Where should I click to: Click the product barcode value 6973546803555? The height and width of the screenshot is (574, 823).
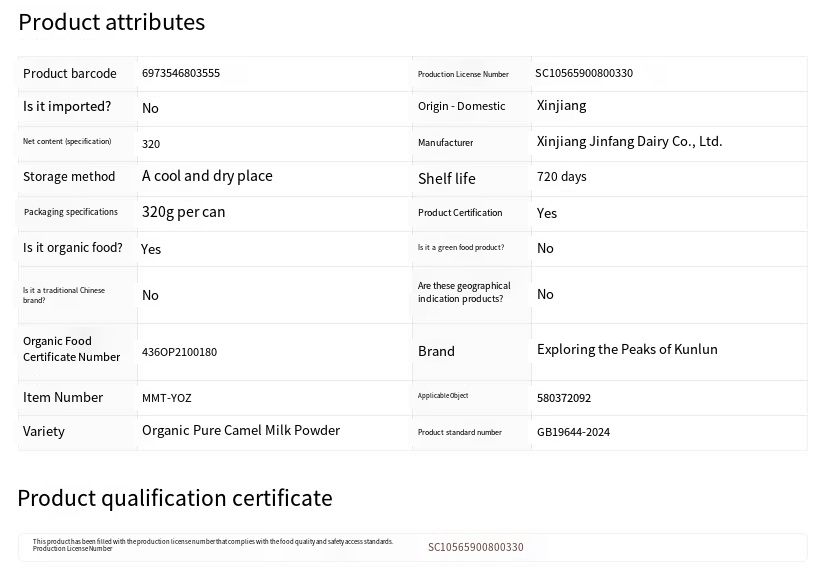[x=181, y=74]
